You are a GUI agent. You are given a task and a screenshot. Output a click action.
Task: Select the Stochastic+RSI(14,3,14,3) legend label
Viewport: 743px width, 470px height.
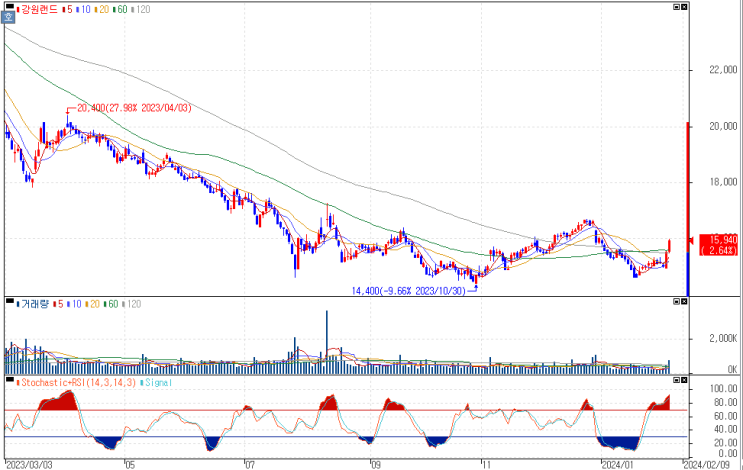(78, 382)
